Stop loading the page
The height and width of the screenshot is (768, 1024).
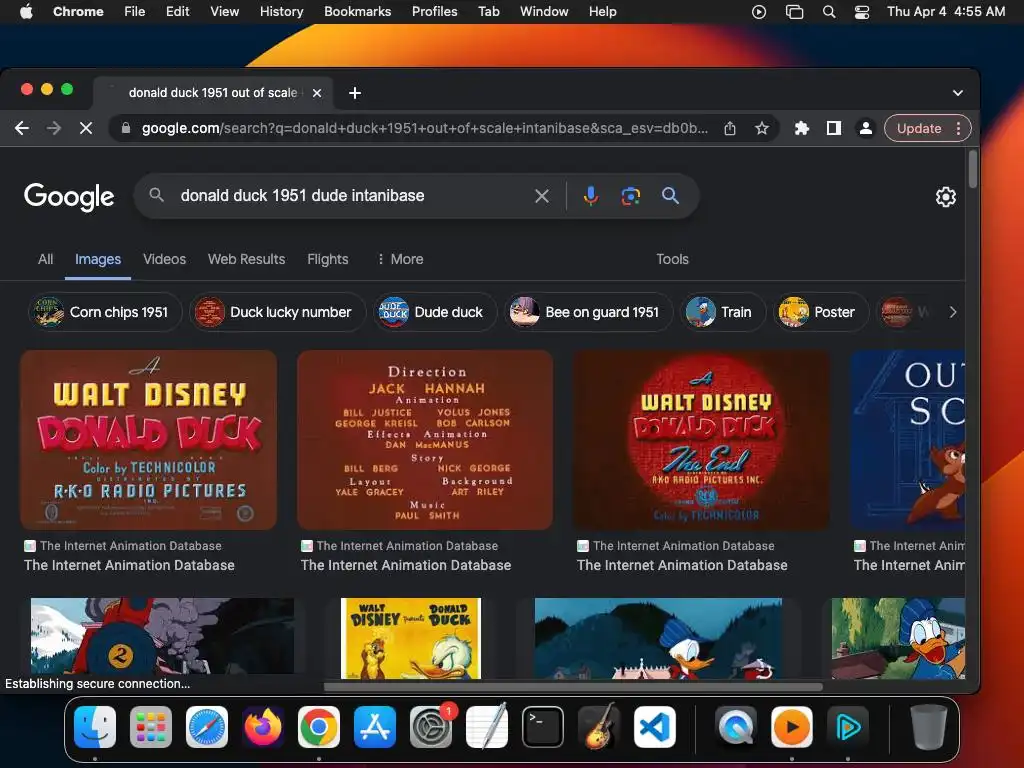point(86,129)
